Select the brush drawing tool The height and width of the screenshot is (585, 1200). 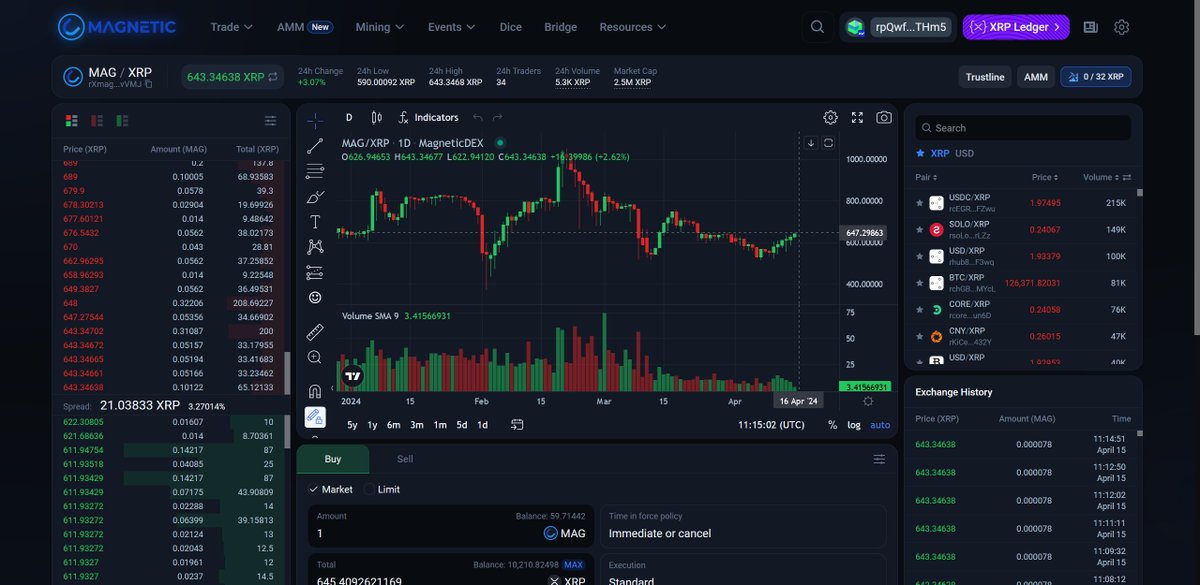tap(315, 197)
